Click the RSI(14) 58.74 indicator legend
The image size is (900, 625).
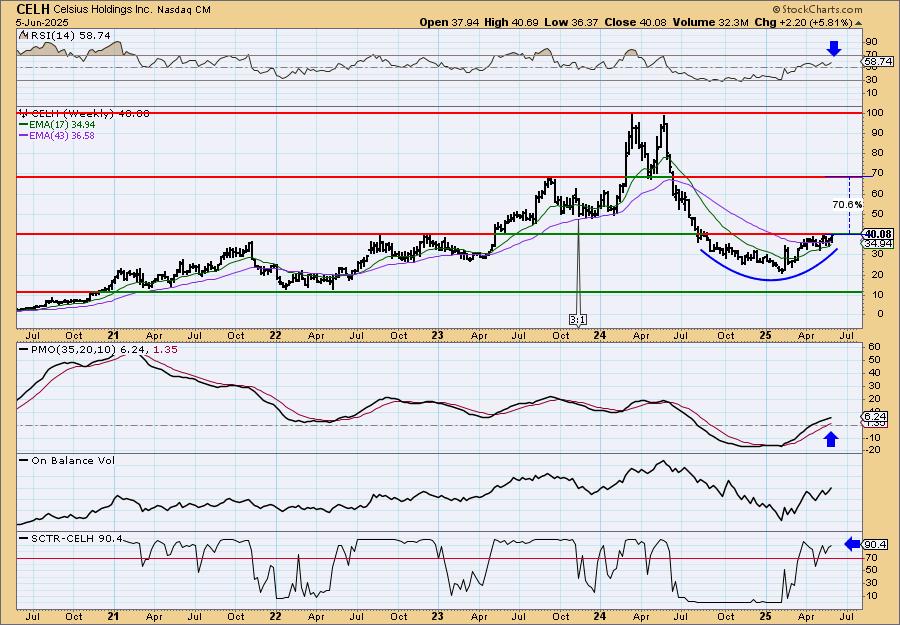point(65,34)
